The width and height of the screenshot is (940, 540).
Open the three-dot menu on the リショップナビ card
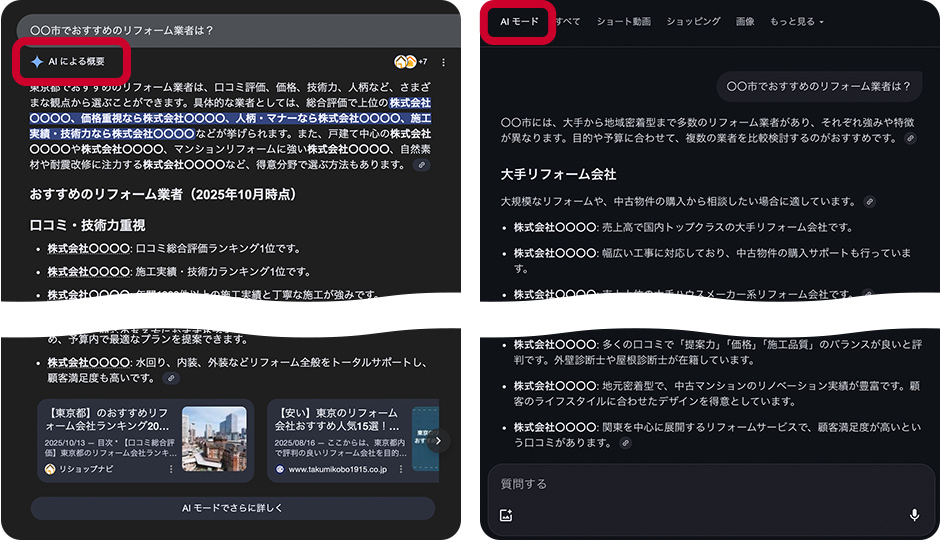pos(170,469)
